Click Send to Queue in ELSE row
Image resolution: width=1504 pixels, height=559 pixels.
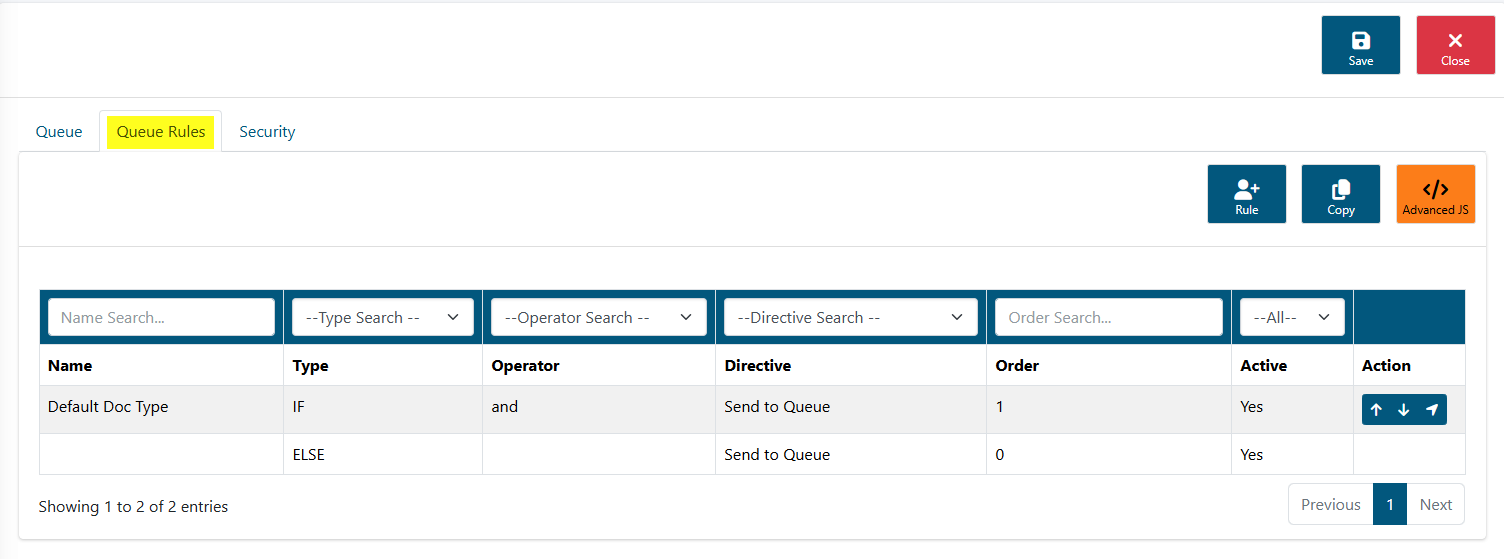[x=777, y=454]
